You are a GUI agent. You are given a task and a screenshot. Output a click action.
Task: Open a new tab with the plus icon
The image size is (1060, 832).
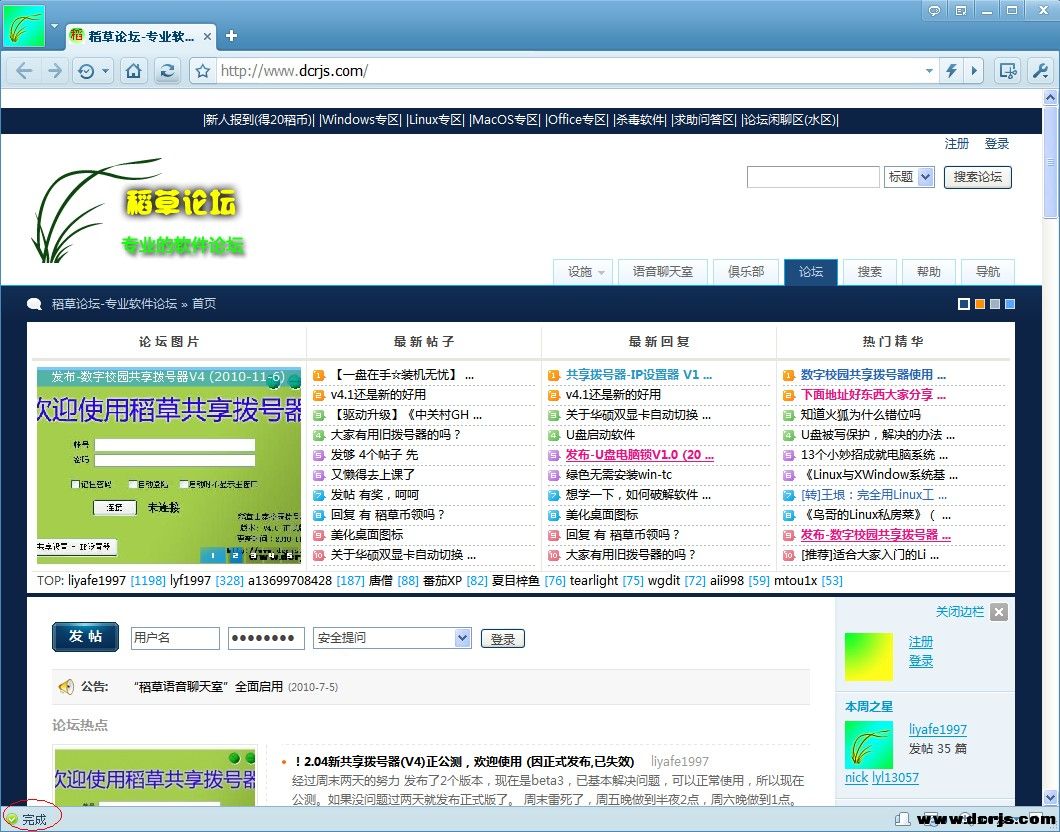point(231,36)
